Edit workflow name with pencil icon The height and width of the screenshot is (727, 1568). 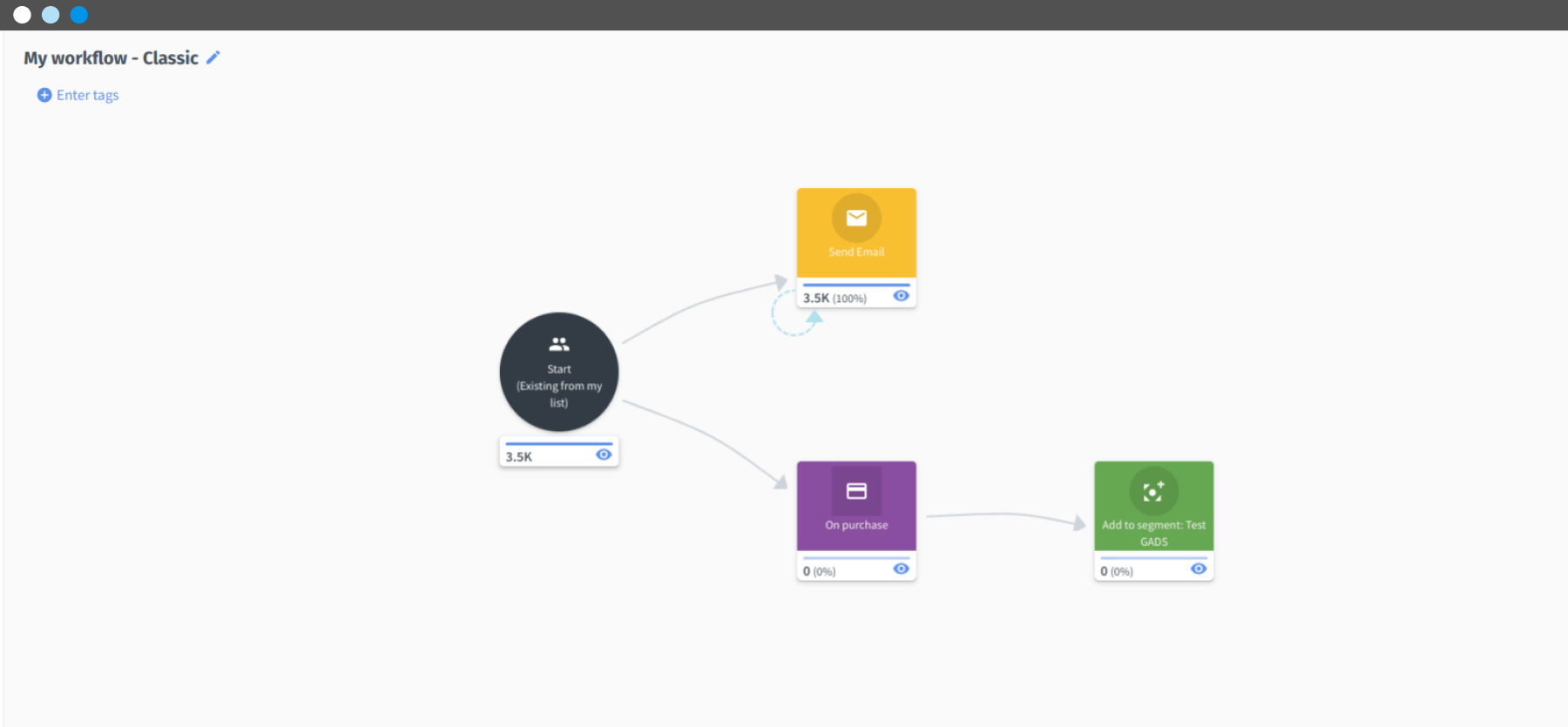213,57
